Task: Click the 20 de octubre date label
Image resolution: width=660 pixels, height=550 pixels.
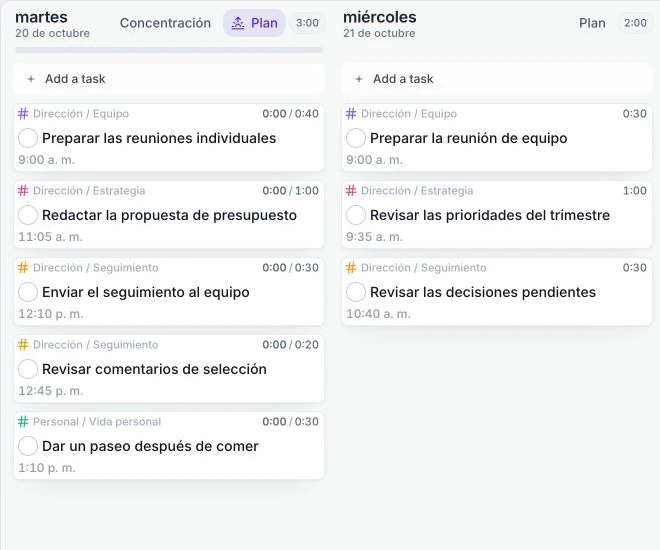Action: (x=53, y=33)
